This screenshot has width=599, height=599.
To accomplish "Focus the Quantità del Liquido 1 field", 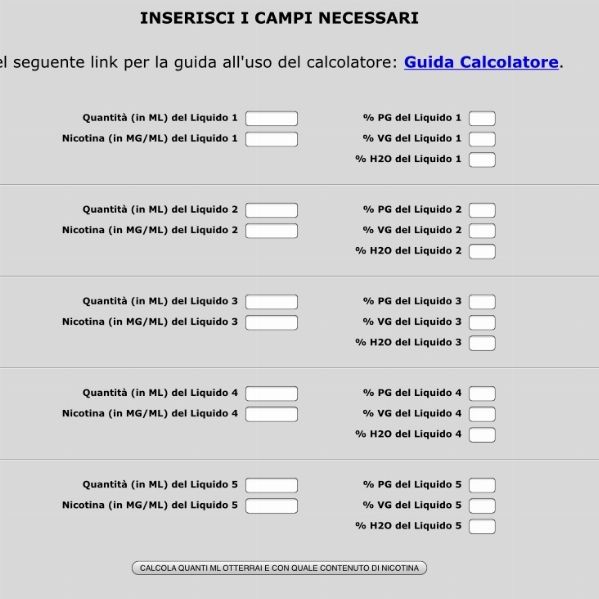I will pos(272,118).
